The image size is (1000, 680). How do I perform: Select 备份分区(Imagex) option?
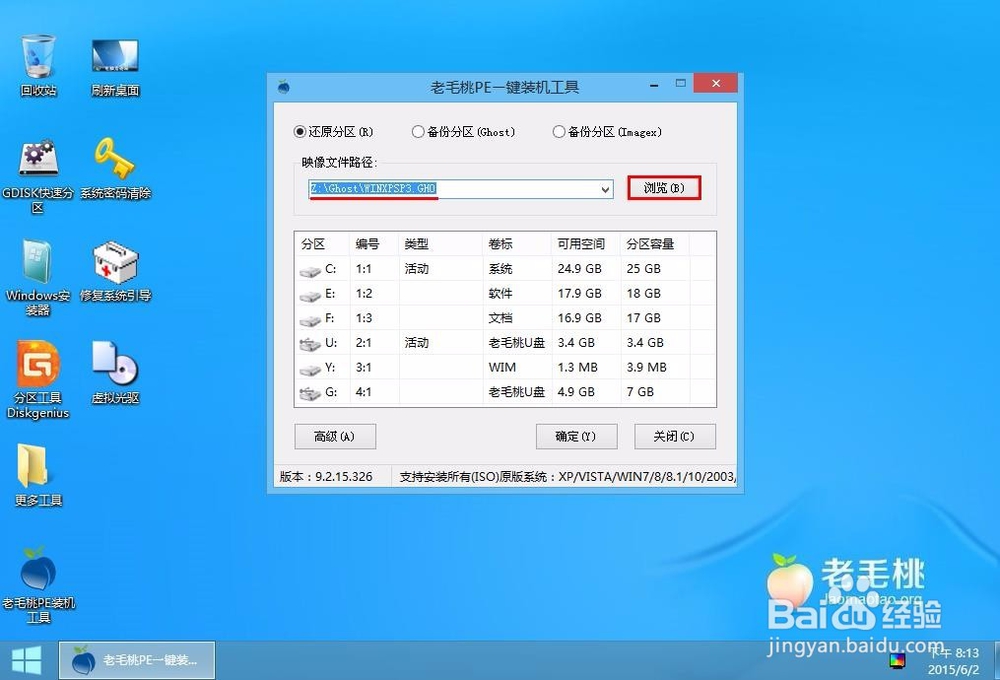(x=560, y=131)
